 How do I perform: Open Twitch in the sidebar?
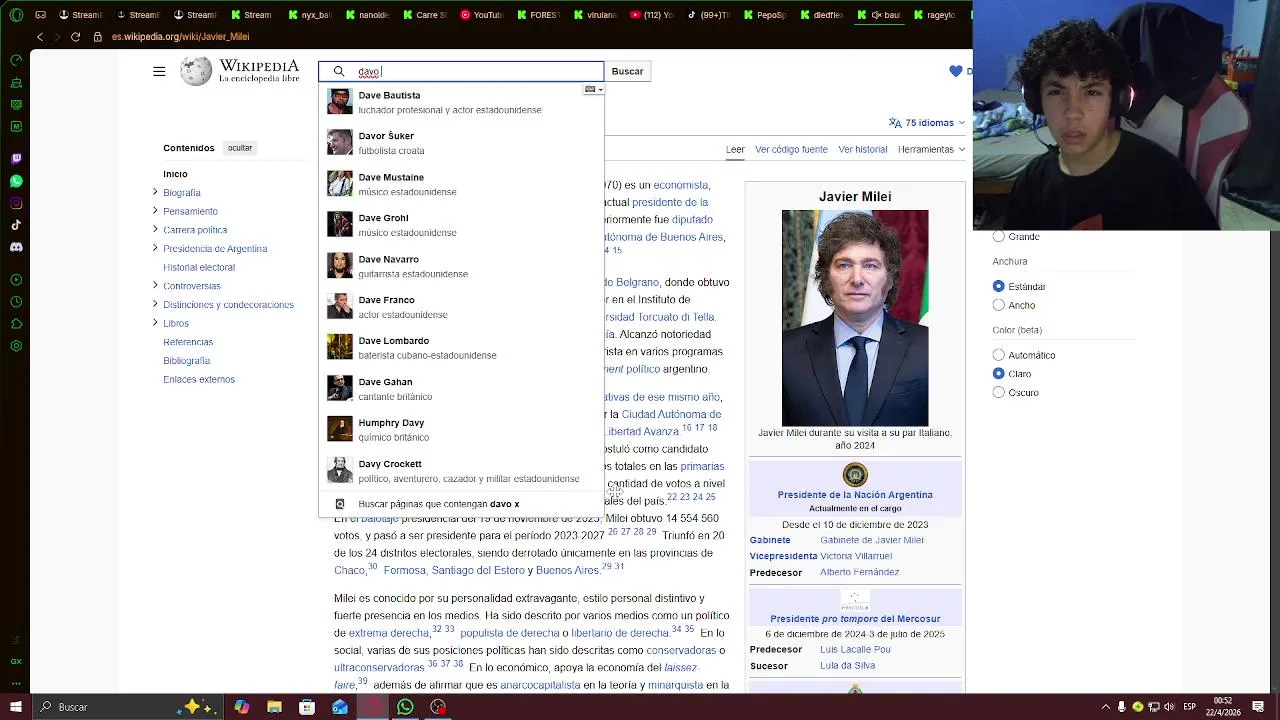(16, 159)
